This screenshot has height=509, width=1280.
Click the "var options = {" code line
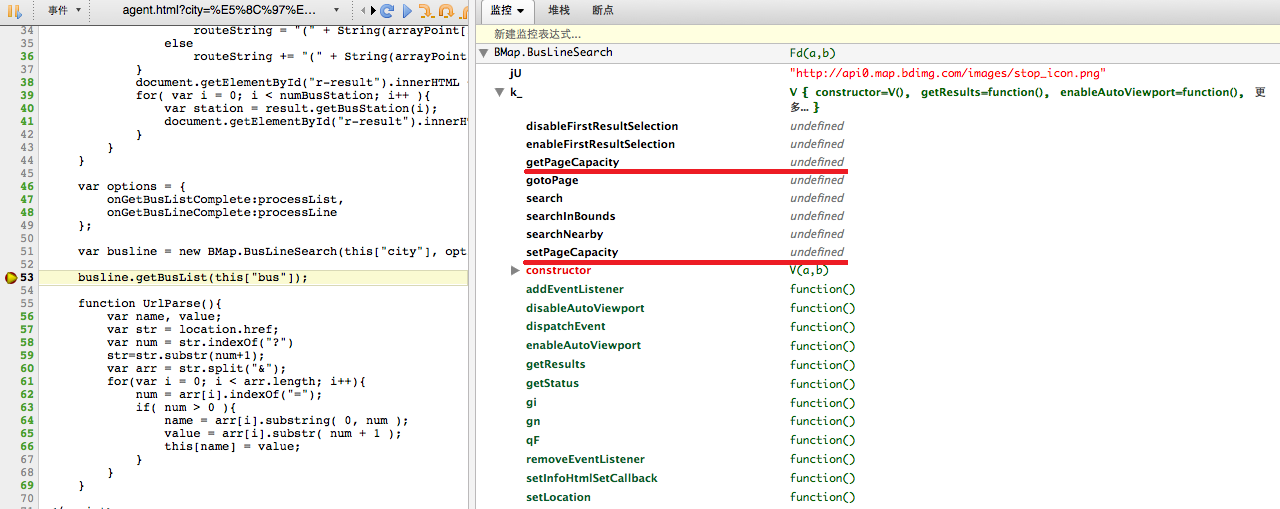click(x=132, y=186)
